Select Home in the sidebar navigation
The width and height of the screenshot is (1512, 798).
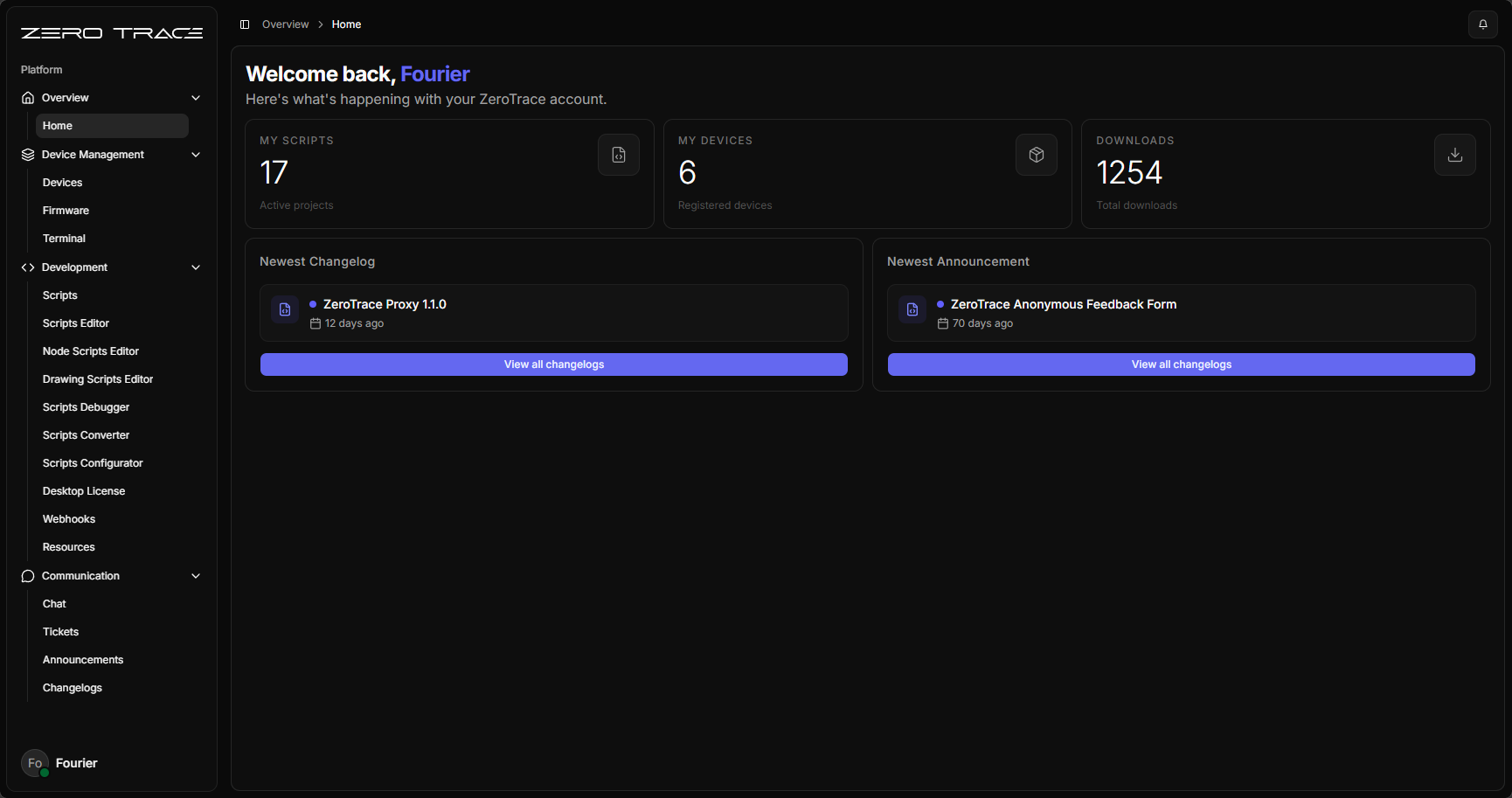tap(58, 125)
